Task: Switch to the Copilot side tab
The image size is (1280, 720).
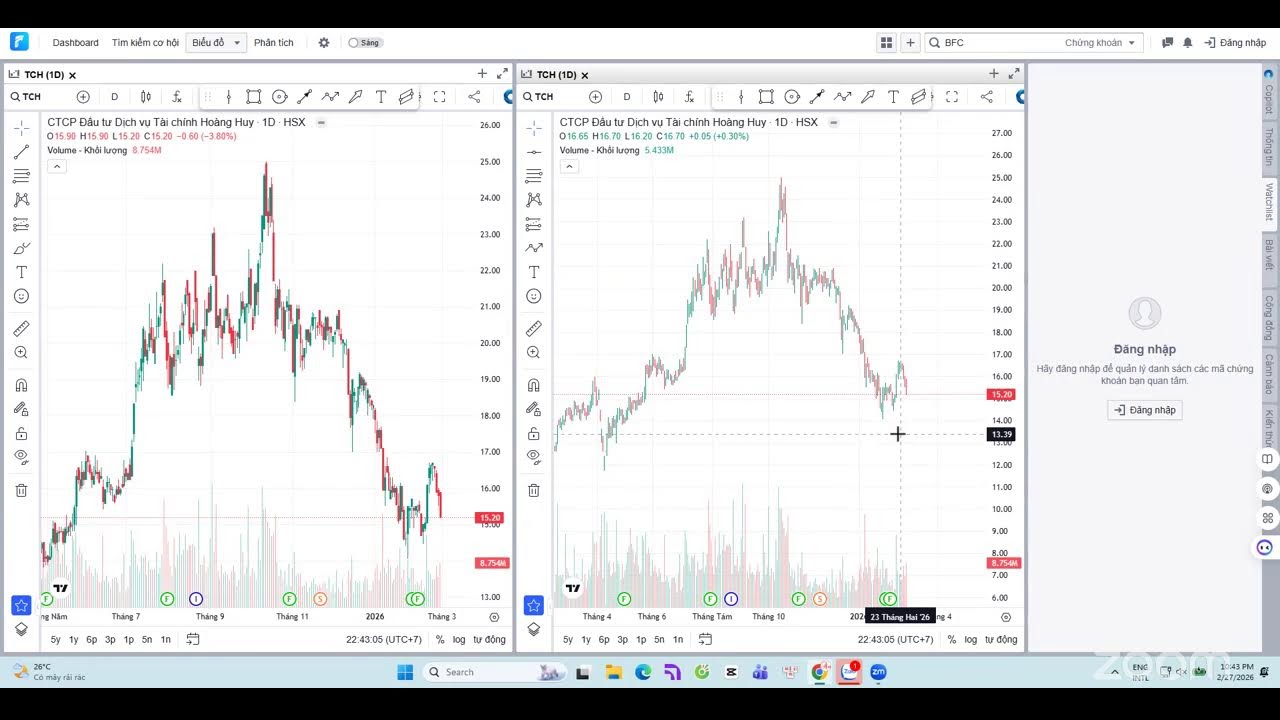Action: tap(1269, 92)
